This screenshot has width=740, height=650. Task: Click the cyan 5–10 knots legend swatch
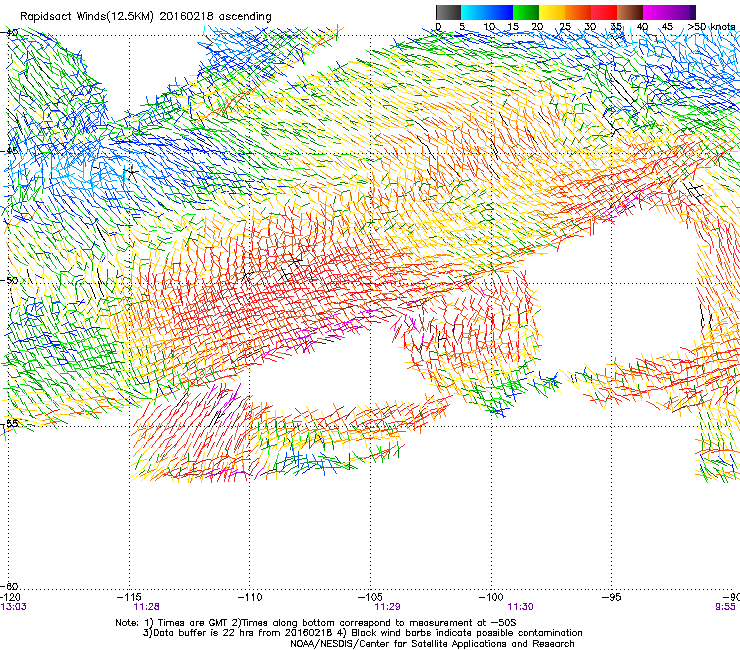[474, 12]
